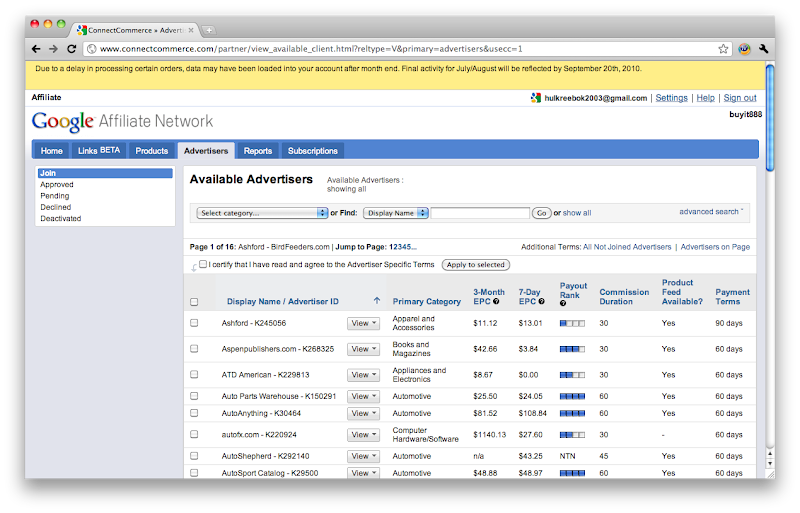Open the Subscriptions tab
800x513 pixels.
point(312,151)
